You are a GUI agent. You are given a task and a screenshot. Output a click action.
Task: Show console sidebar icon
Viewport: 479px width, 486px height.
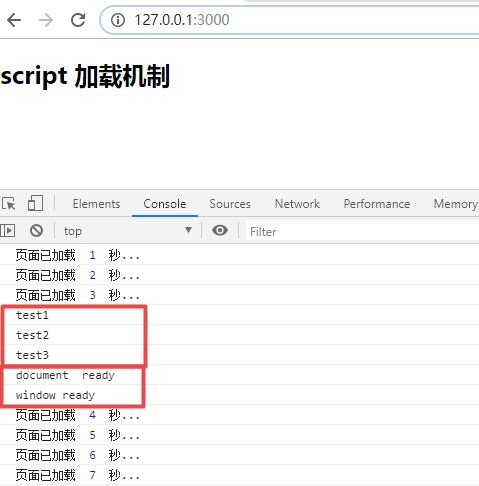click(8, 231)
